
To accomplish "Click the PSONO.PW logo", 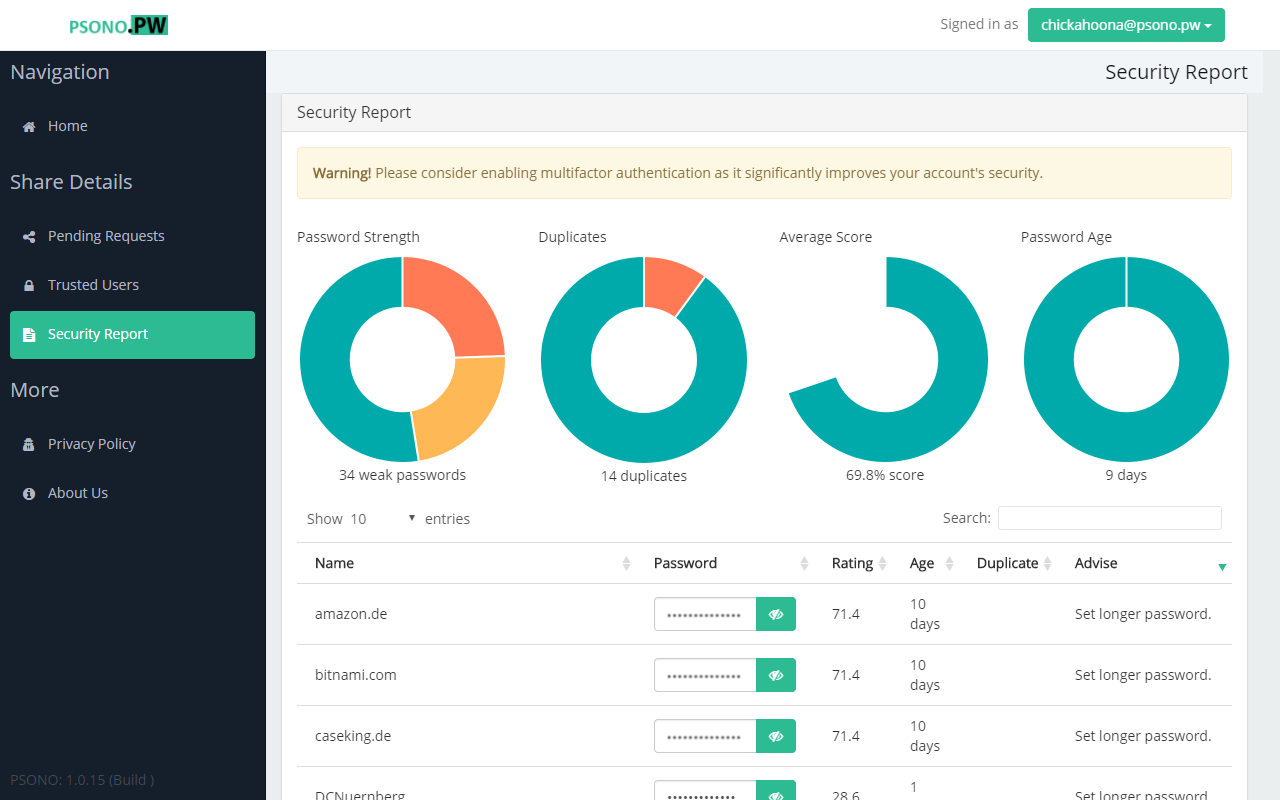I will pyautogui.click(x=118, y=26).
